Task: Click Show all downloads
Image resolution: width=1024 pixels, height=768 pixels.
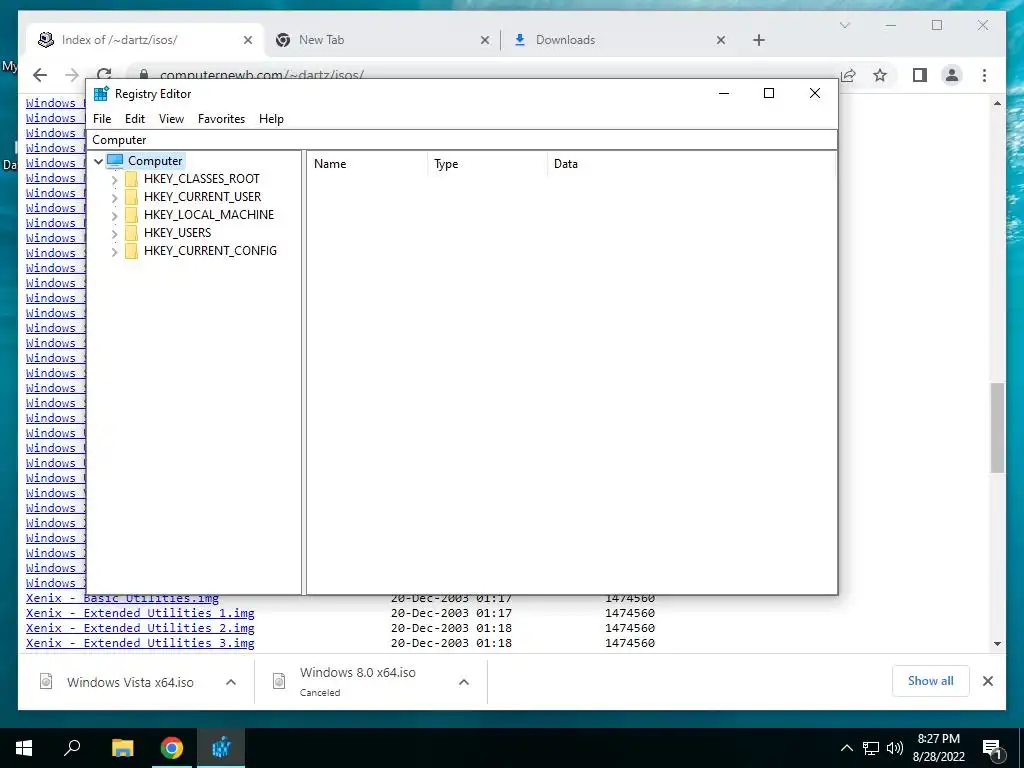Action: tap(931, 681)
